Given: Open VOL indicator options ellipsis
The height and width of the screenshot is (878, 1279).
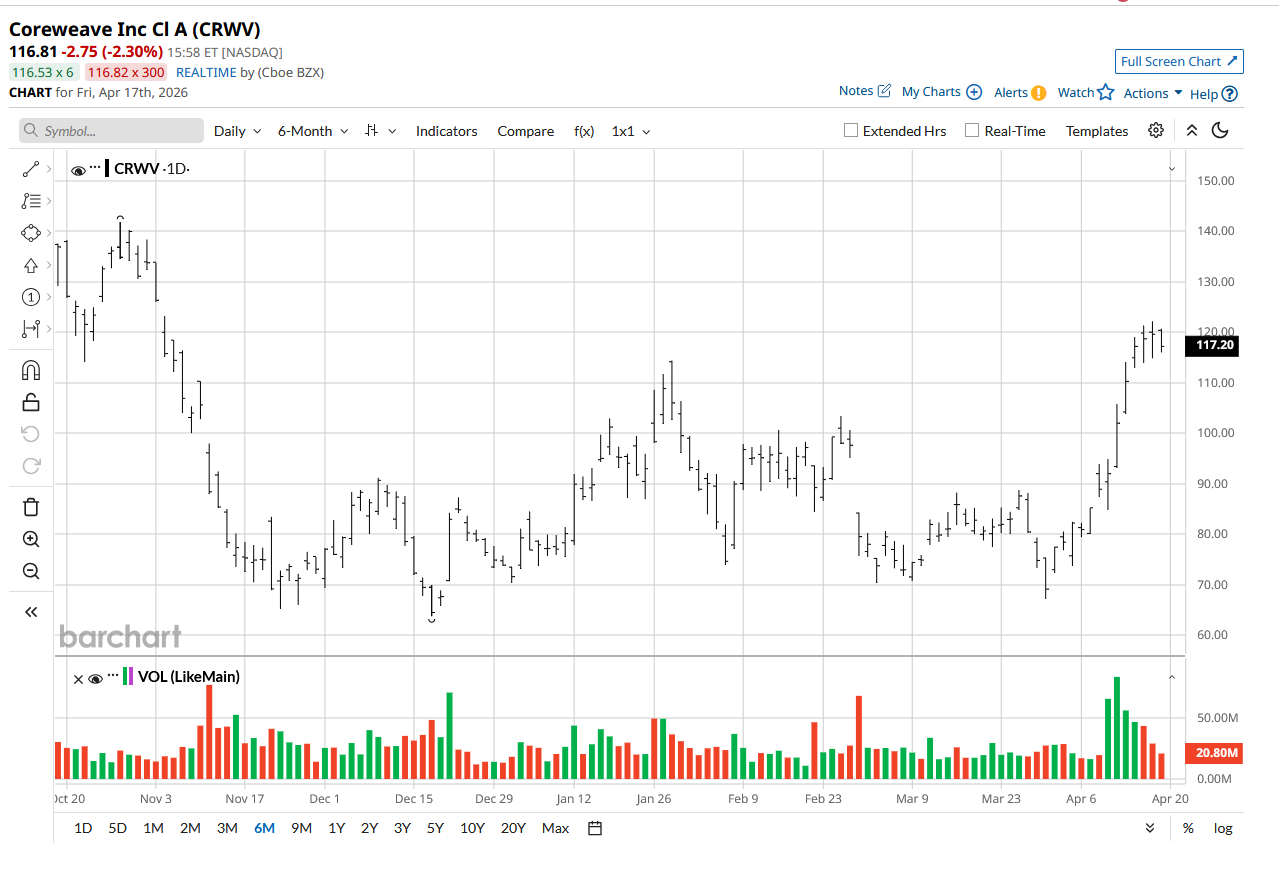Looking at the screenshot, I should (x=113, y=675).
